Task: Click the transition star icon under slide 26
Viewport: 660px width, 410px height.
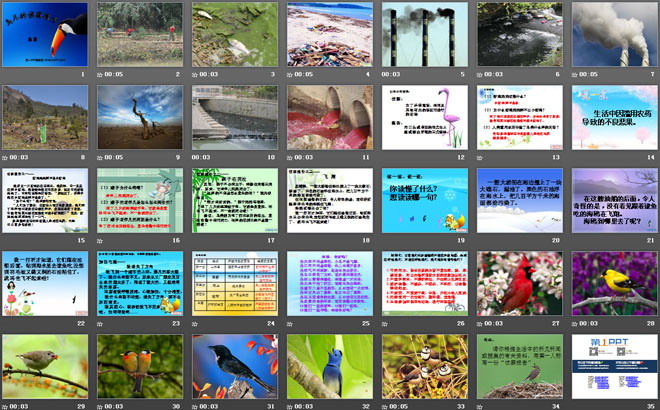Action: click(384, 323)
